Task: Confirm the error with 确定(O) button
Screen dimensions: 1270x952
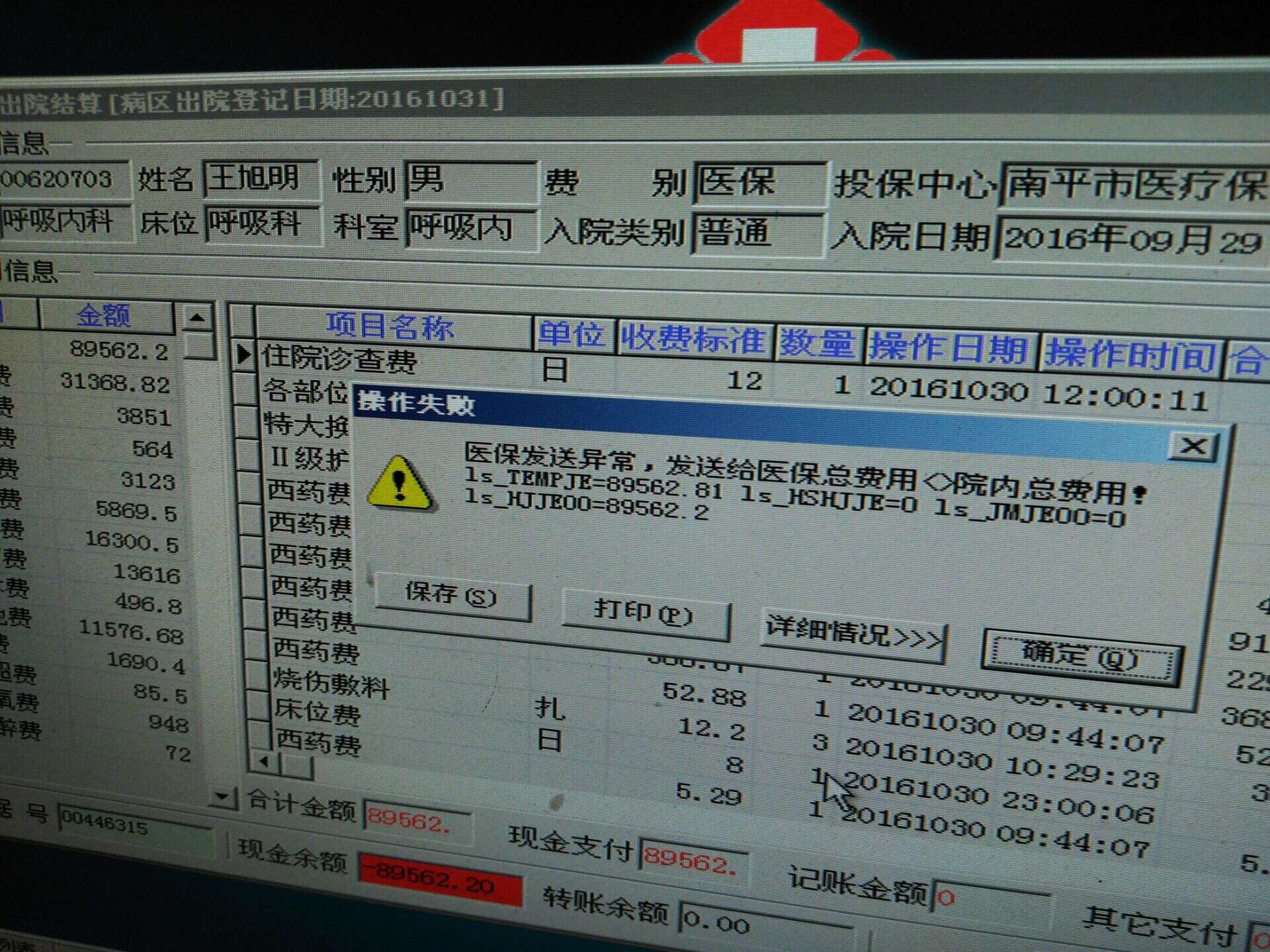Action: point(1080,656)
